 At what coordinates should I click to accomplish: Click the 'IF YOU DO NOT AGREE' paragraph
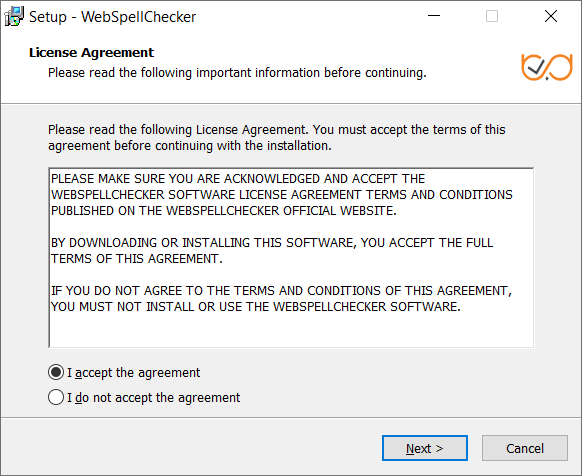pyautogui.click(x=281, y=299)
